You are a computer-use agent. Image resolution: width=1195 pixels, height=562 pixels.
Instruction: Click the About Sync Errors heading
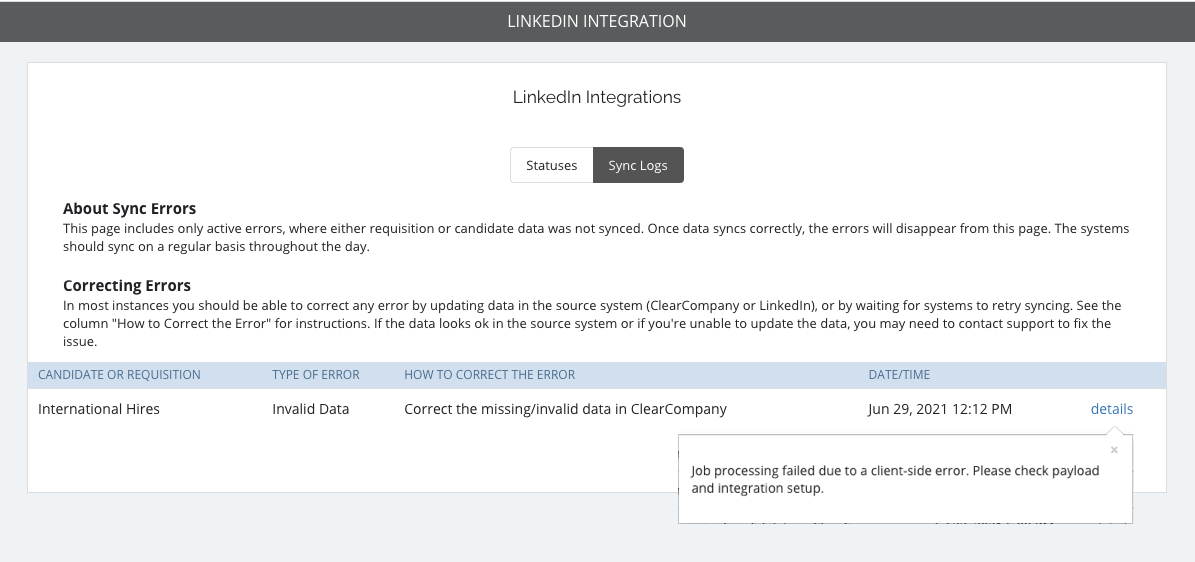130,208
